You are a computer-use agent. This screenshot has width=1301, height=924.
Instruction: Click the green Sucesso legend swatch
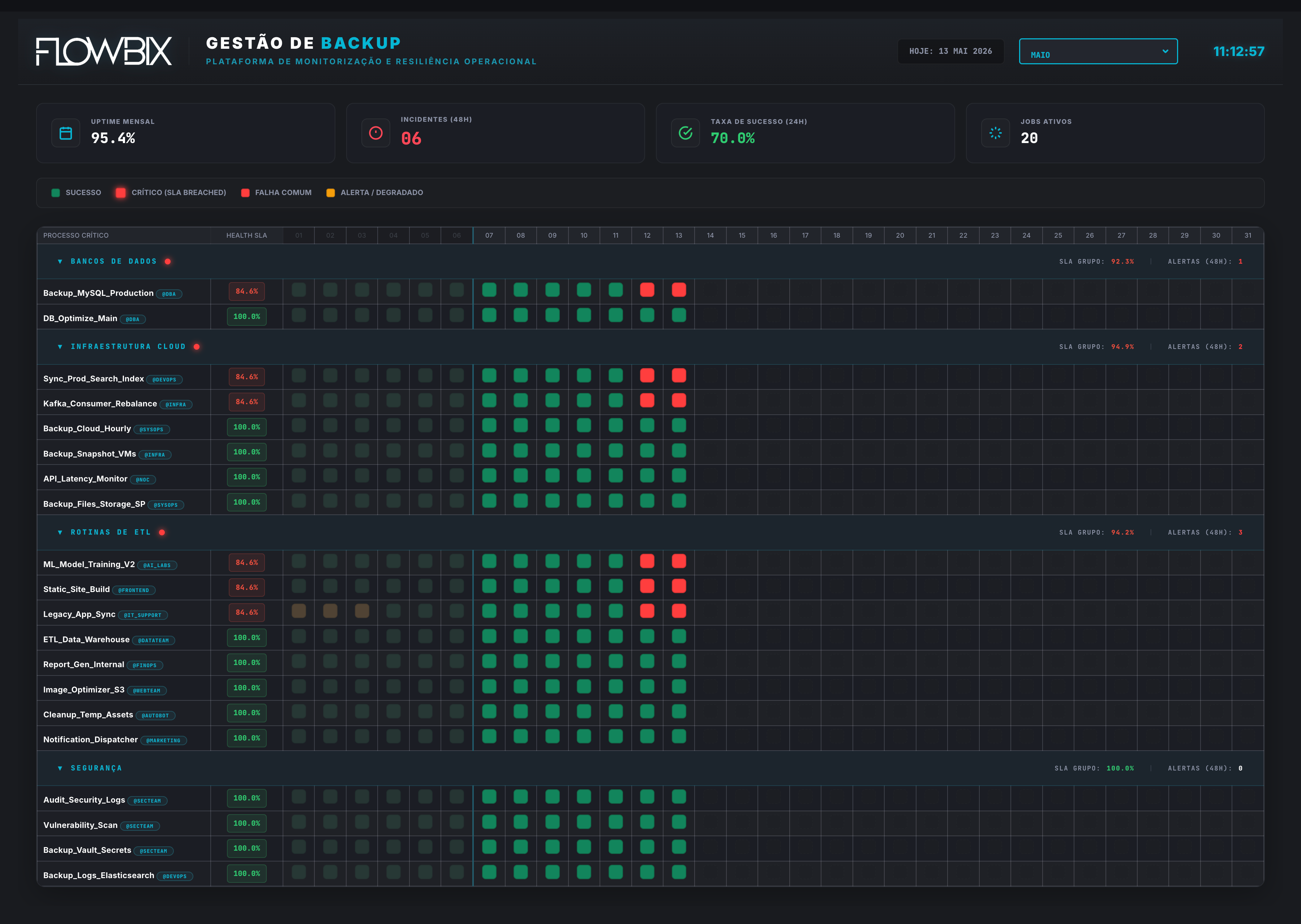tap(56, 193)
